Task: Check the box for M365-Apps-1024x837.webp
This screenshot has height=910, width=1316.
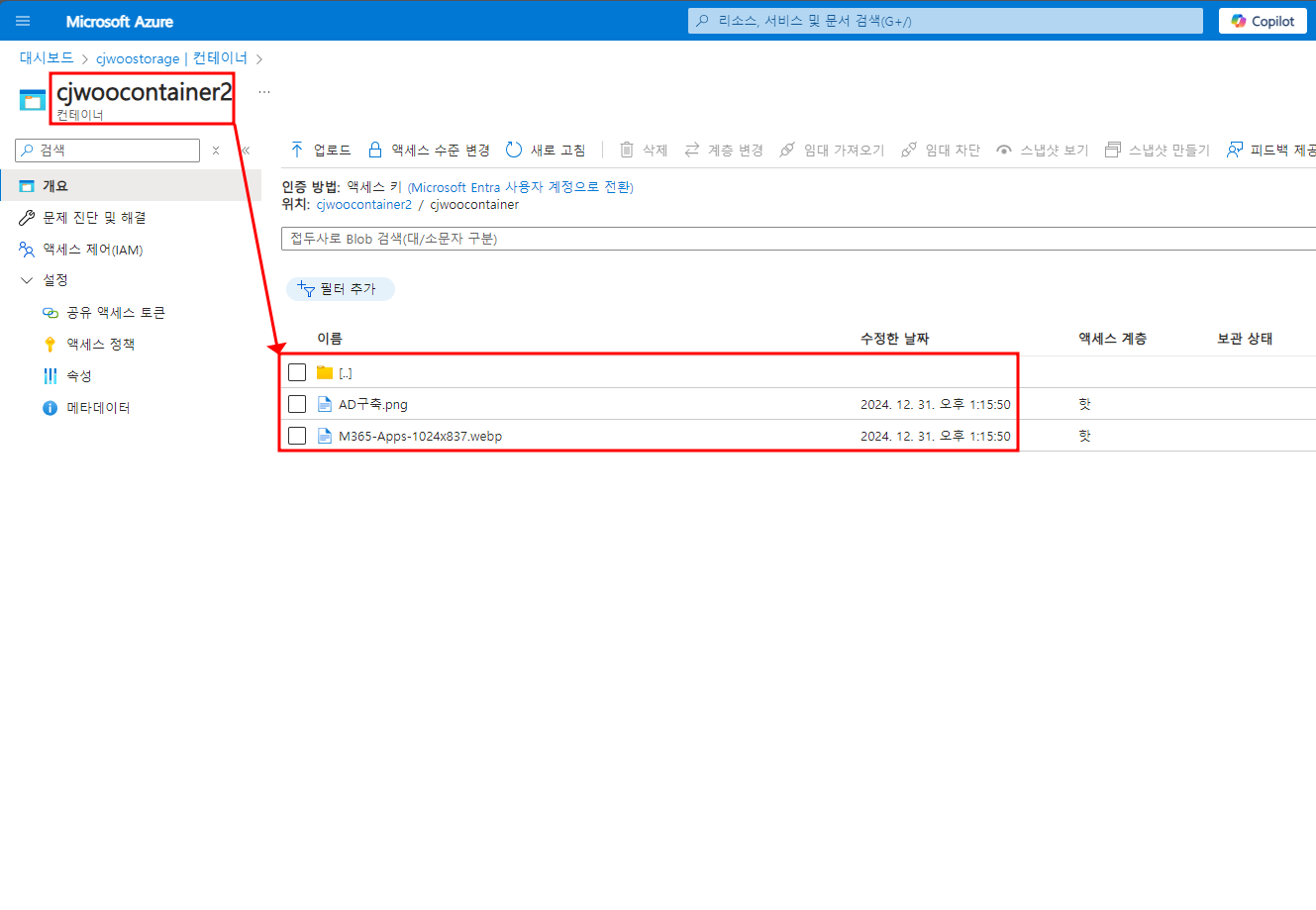Action: [297, 436]
